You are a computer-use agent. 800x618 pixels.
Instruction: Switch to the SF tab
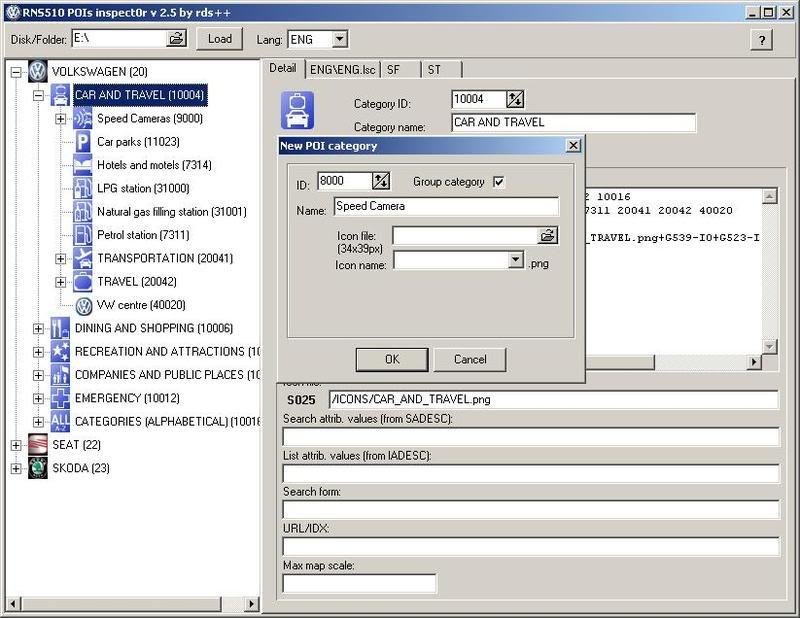401,70
